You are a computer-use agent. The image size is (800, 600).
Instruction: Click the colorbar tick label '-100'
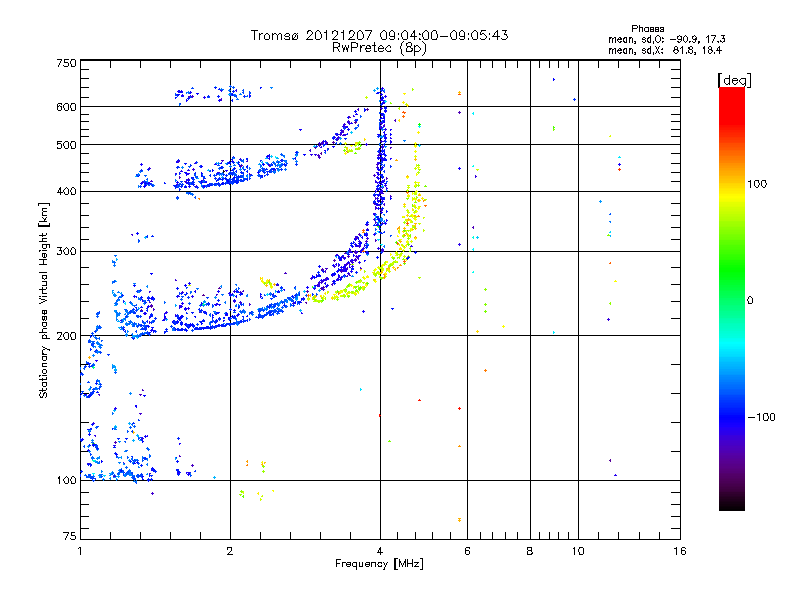761,417
